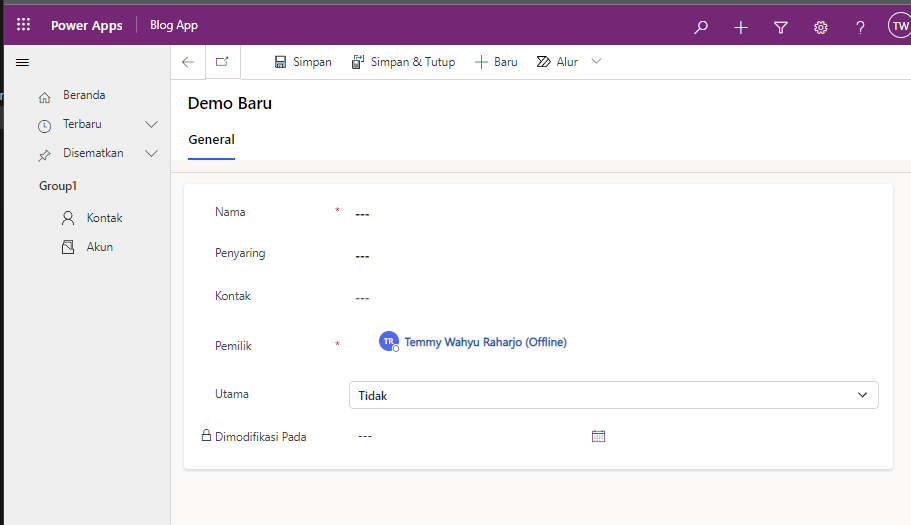This screenshot has height=525, width=911.
Task: Click the search magnifier icon
Action: [701, 27]
